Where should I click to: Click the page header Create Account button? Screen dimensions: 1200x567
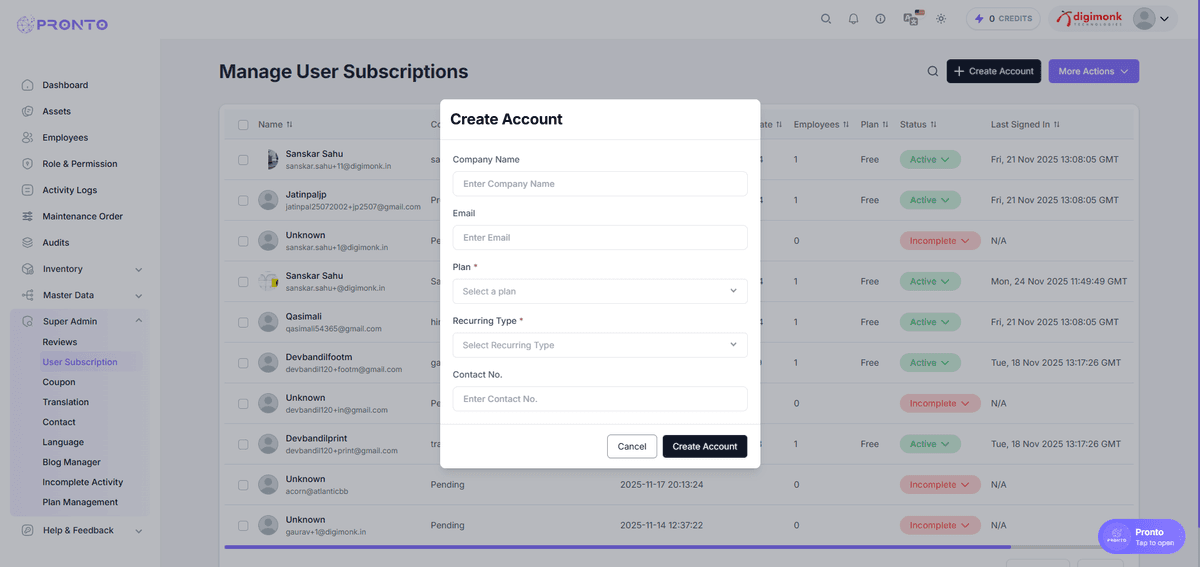(x=994, y=71)
